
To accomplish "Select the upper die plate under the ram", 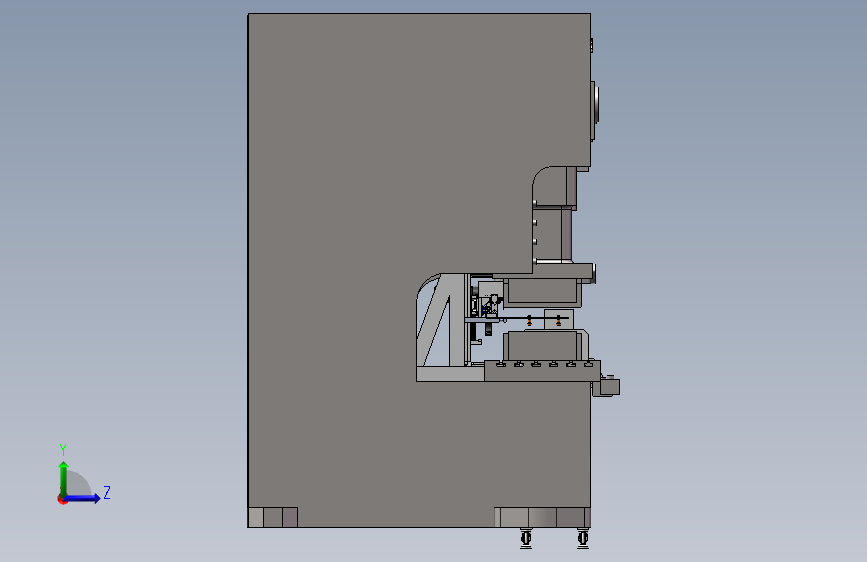I will [x=543, y=293].
